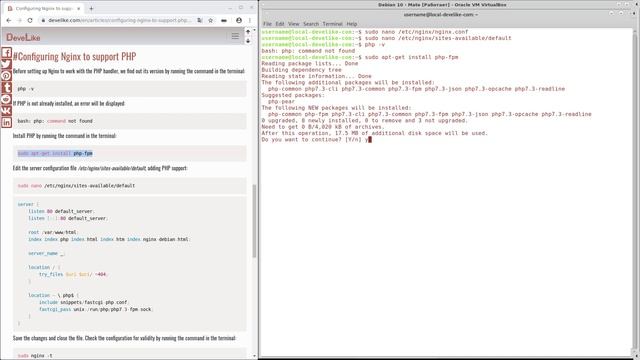Click the scroll-to-top arrow on the page
Screen dimensions: 640x360
coord(248,31)
